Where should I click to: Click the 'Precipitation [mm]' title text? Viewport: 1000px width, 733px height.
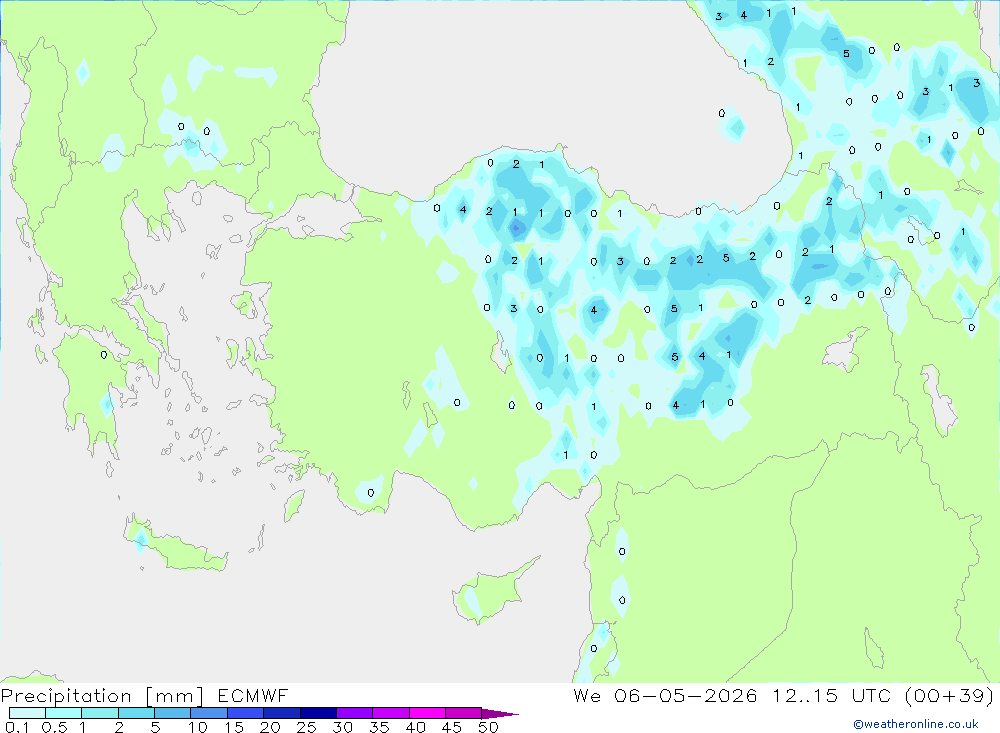[102, 696]
